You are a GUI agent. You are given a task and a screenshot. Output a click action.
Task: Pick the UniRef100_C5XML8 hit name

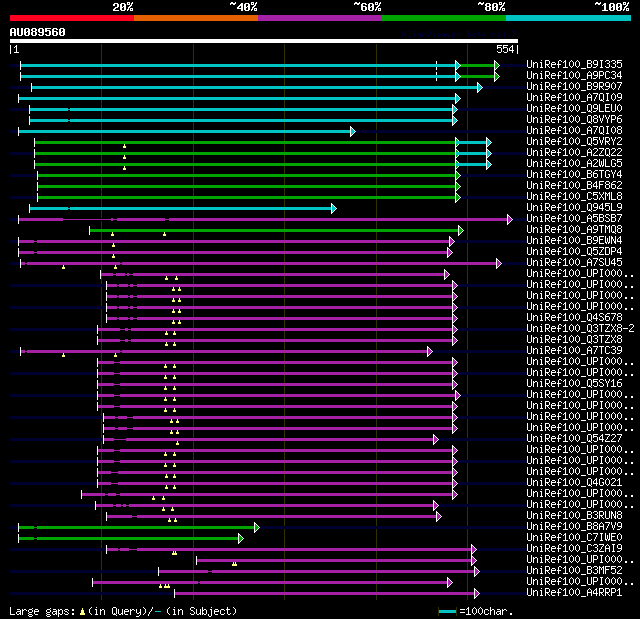(x=574, y=197)
